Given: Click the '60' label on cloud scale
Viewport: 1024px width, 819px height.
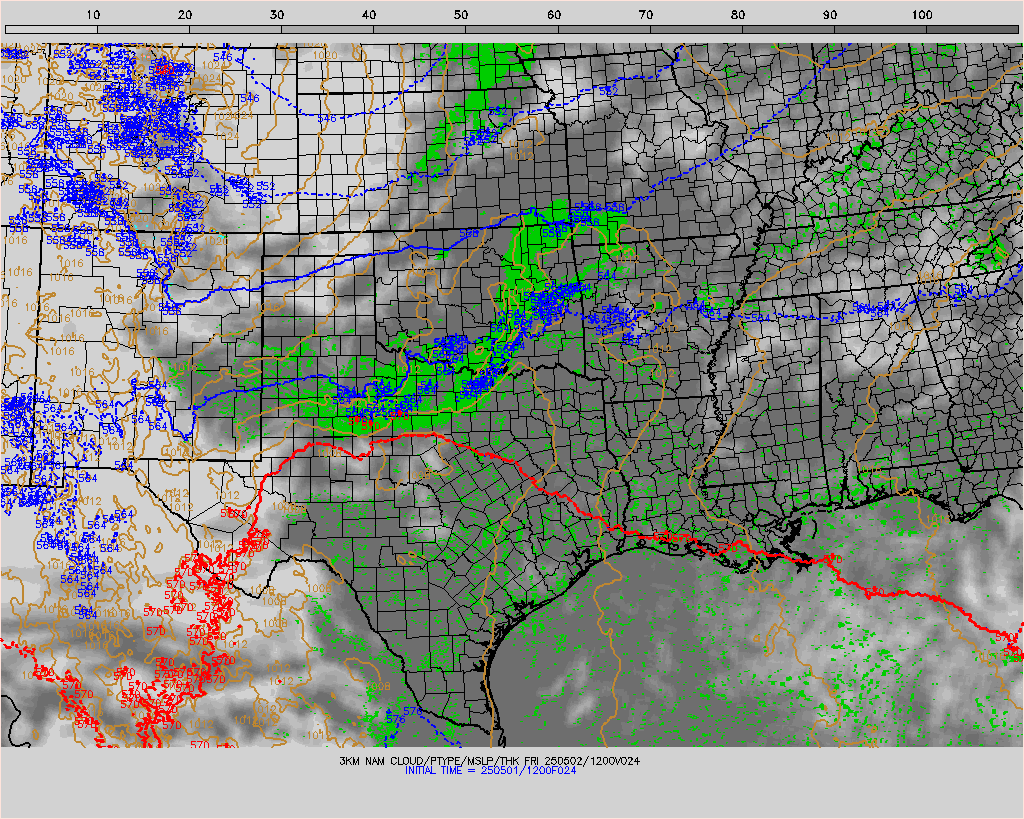Looking at the screenshot, I should 554,15.
